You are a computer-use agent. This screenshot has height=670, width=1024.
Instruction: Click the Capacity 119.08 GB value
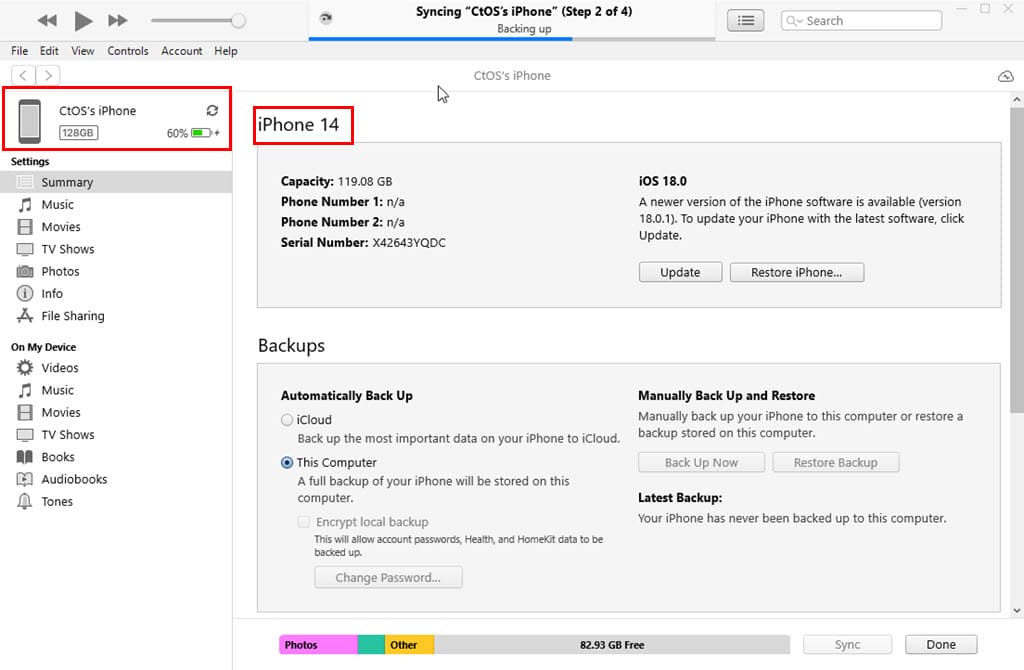click(x=364, y=182)
